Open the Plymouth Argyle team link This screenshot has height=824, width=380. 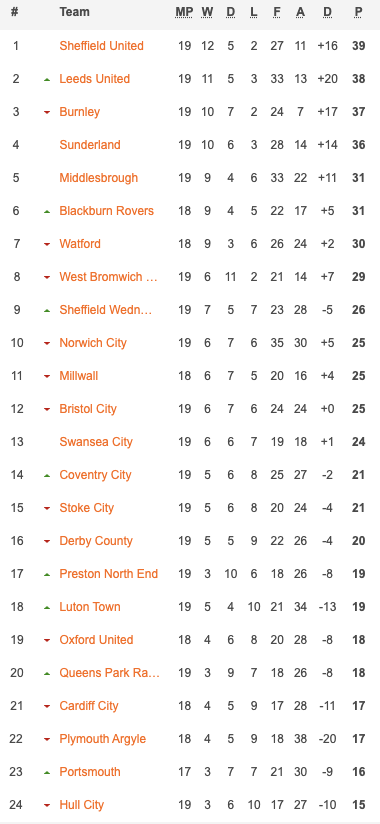coord(102,738)
